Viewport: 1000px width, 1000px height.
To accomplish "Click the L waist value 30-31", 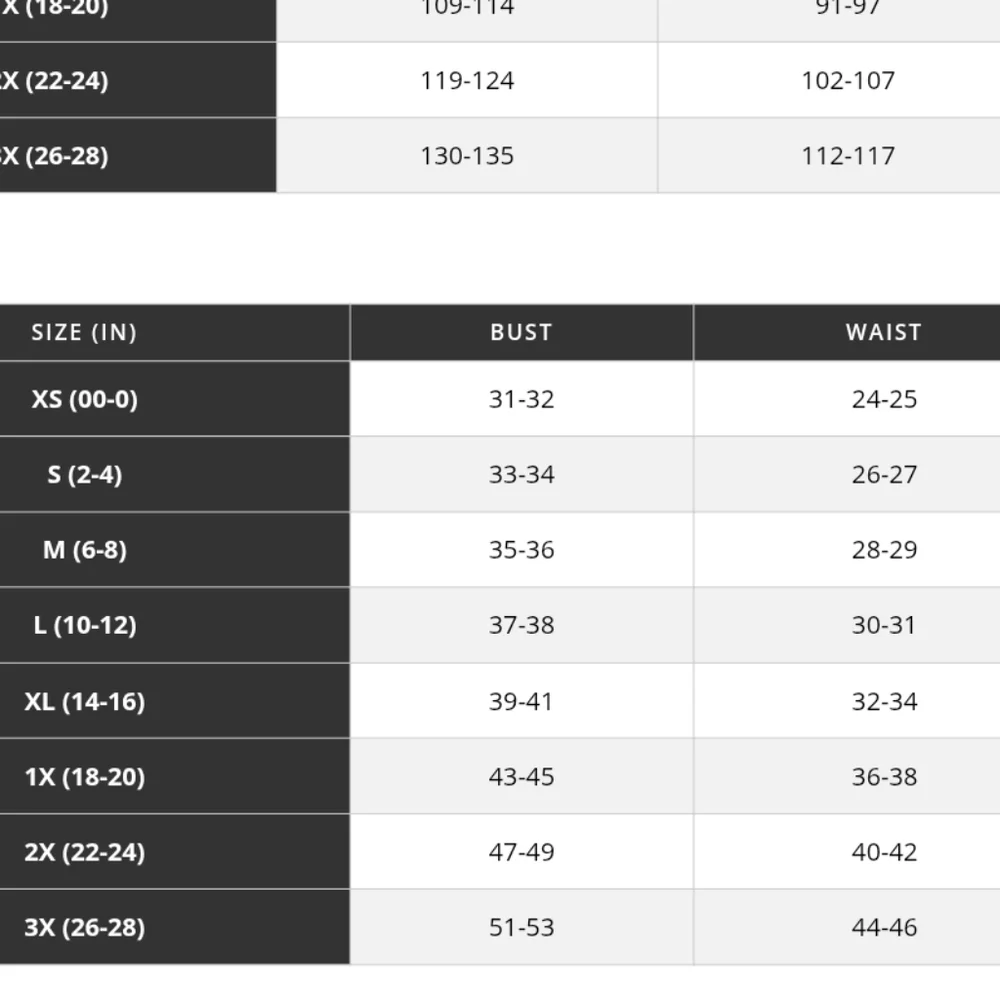I will 884,625.
